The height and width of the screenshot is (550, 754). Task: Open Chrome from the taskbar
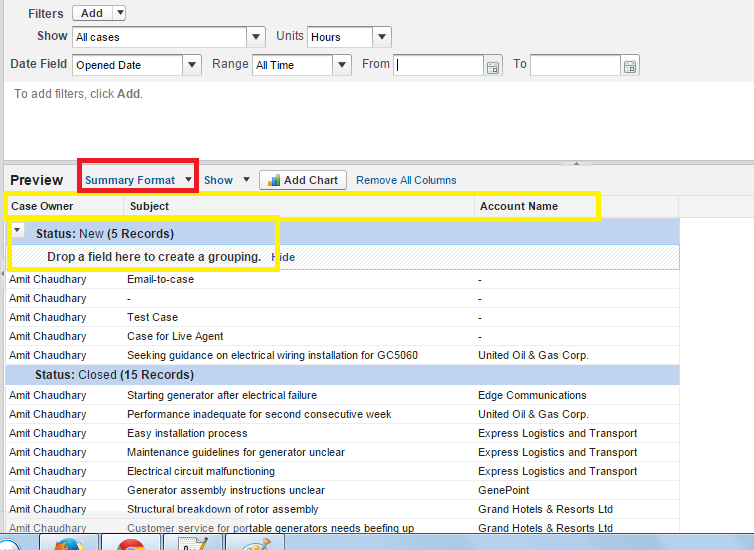[x=130, y=543]
